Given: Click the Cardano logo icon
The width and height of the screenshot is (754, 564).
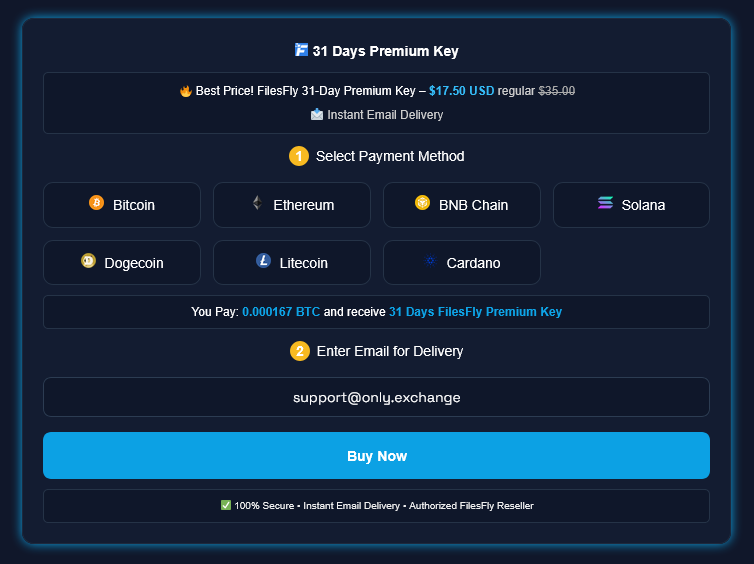Looking at the screenshot, I should click(x=431, y=261).
